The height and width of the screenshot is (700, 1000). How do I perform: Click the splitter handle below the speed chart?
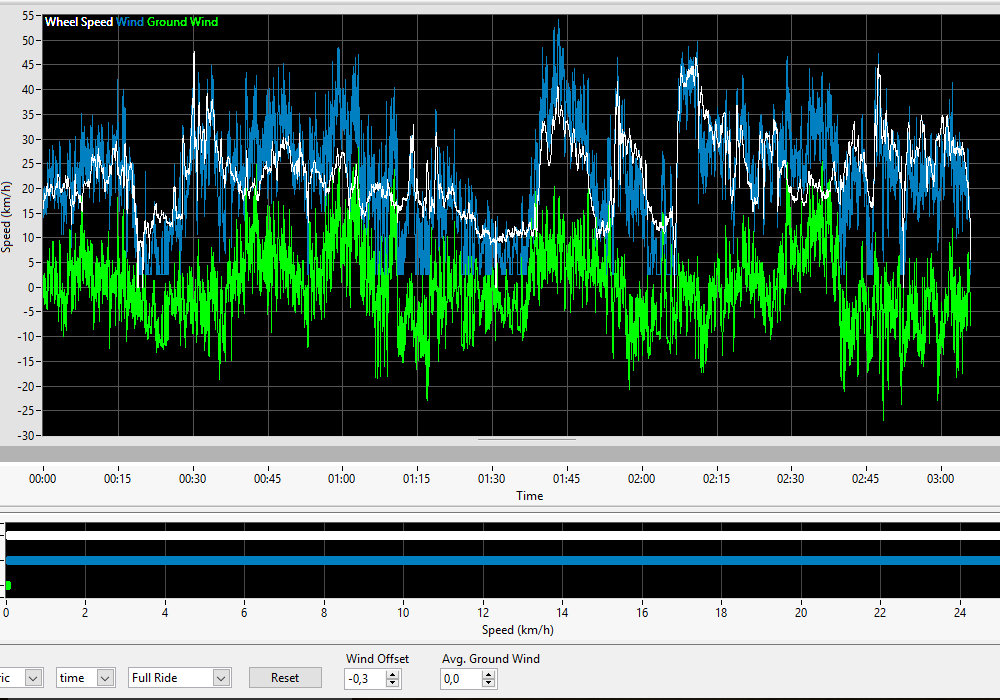pyautogui.click(x=527, y=438)
